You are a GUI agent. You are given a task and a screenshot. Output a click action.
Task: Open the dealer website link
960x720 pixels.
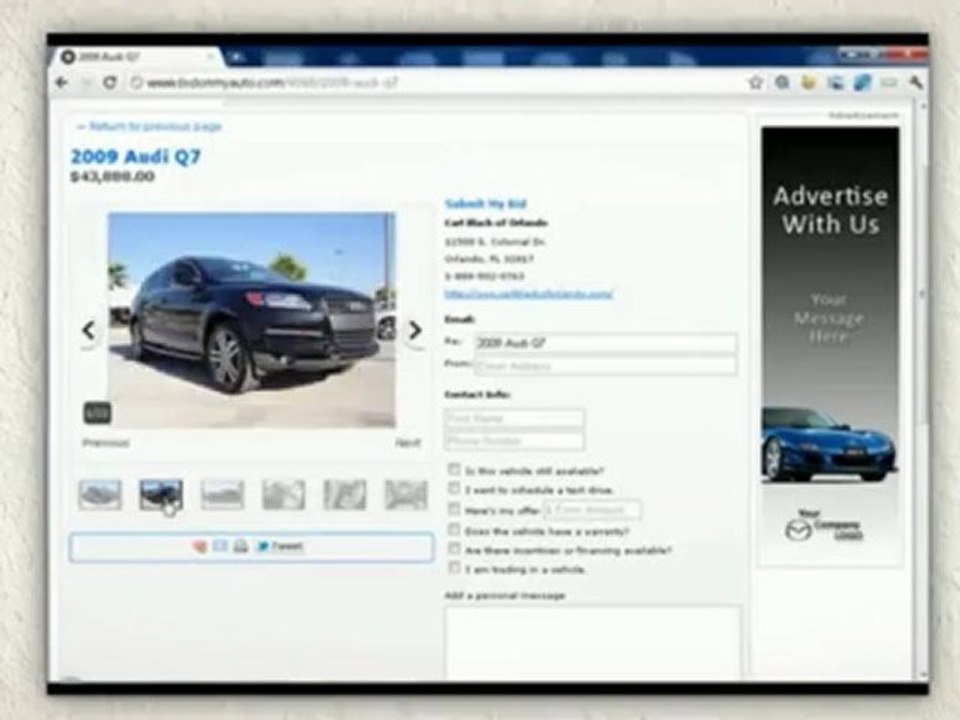(528, 294)
